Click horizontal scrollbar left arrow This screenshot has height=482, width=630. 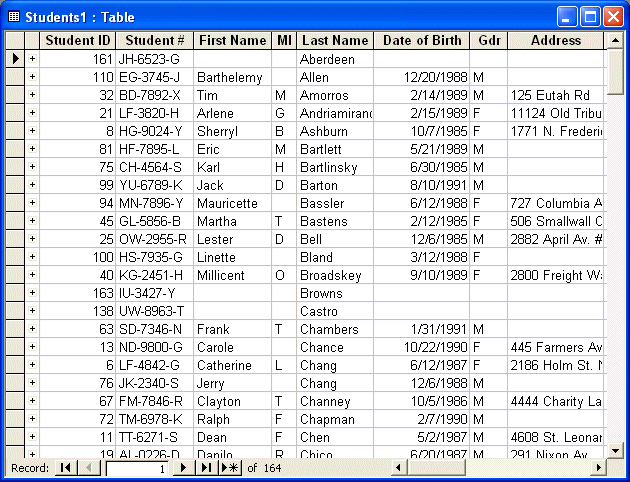click(399, 468)
